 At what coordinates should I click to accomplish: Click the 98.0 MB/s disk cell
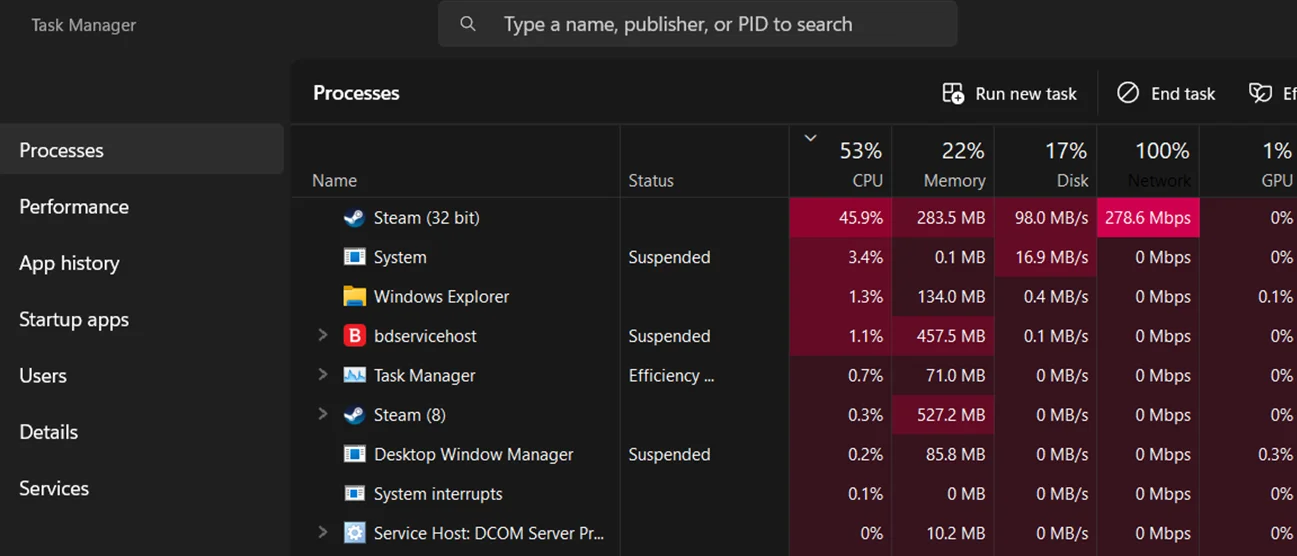(x=1046, y=218)
